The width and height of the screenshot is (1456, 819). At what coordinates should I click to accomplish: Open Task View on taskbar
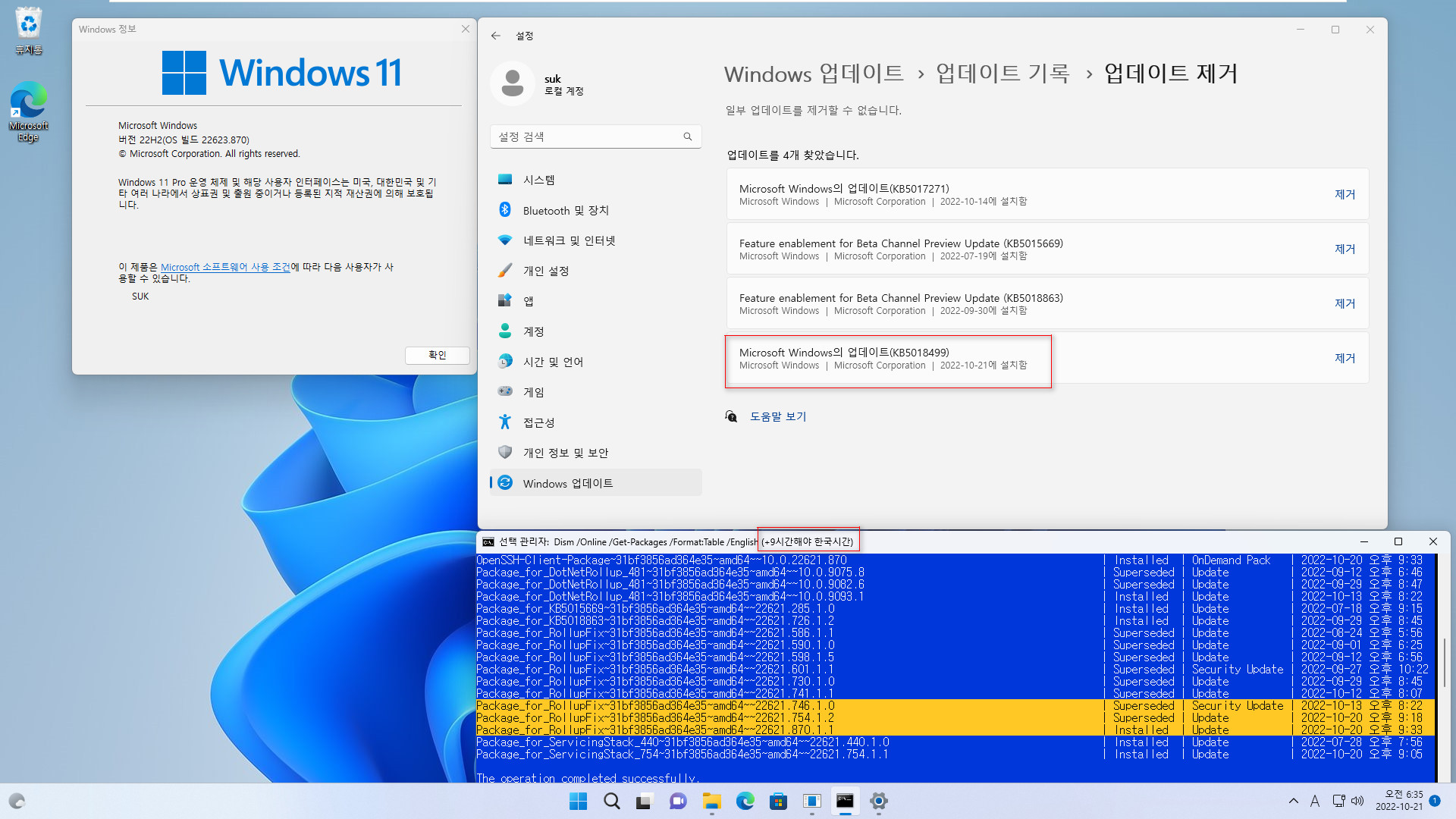pos(645,801)
